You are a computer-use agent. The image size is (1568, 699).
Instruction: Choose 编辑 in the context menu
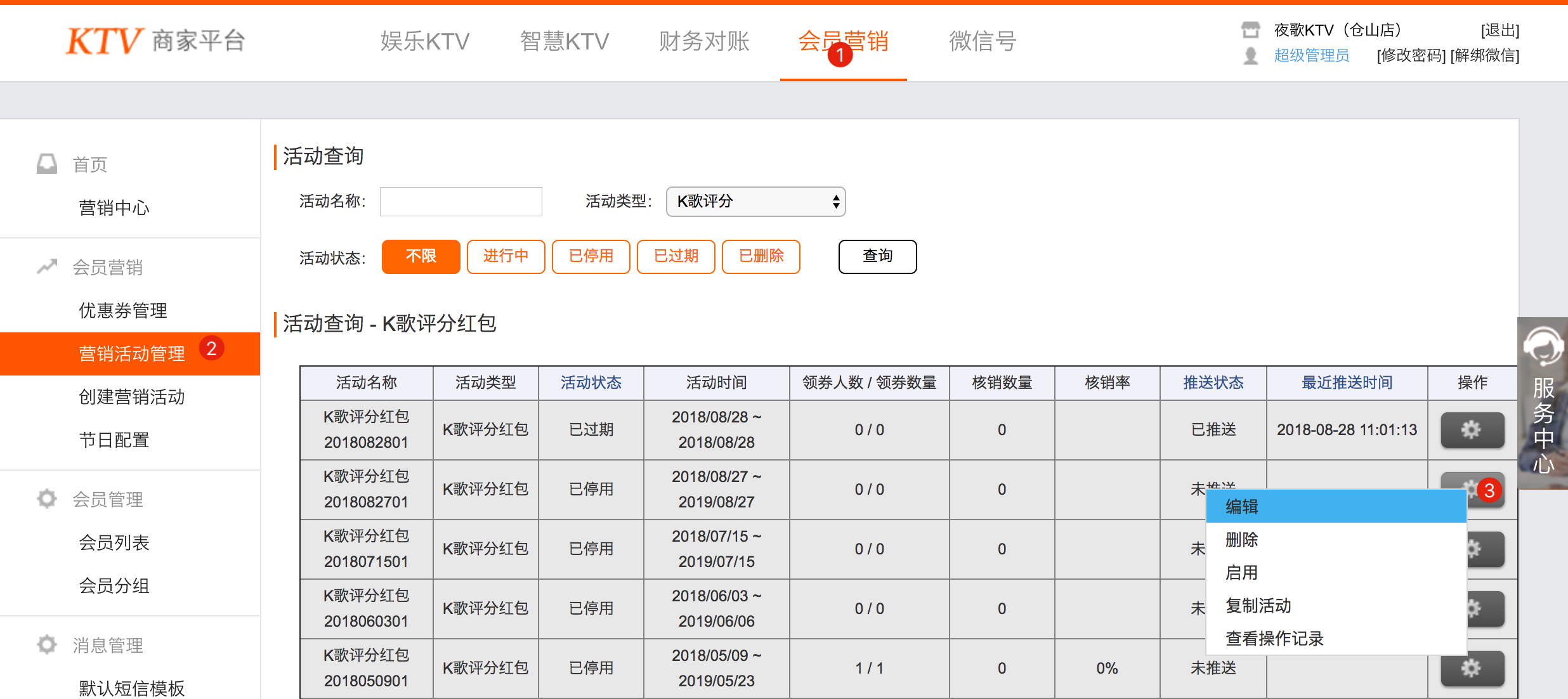point(1336,506)
